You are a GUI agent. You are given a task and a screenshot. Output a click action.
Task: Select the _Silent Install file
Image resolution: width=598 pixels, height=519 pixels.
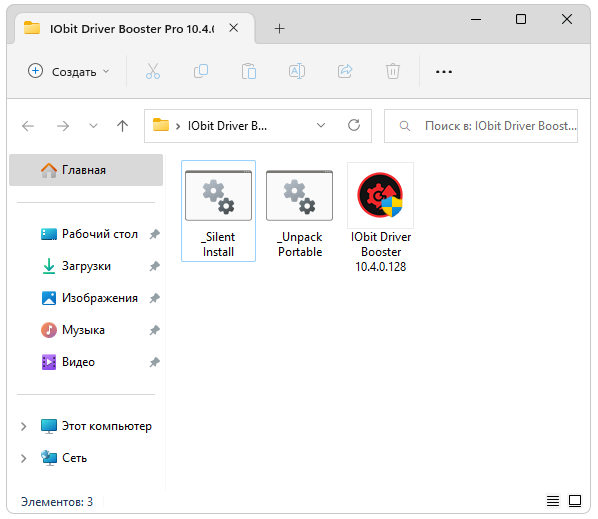coord(219,211)
